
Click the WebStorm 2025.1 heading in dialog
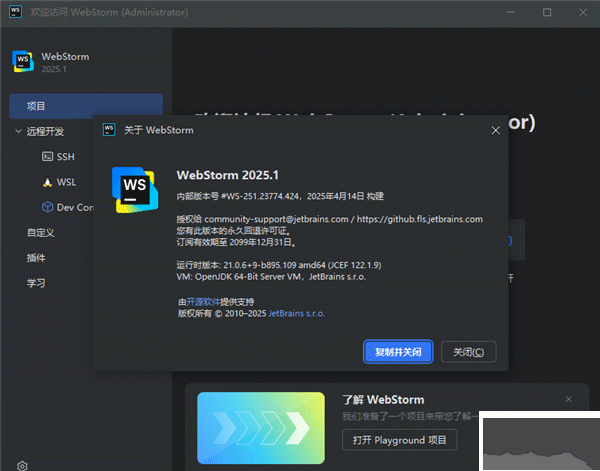[x=228, y=175]
